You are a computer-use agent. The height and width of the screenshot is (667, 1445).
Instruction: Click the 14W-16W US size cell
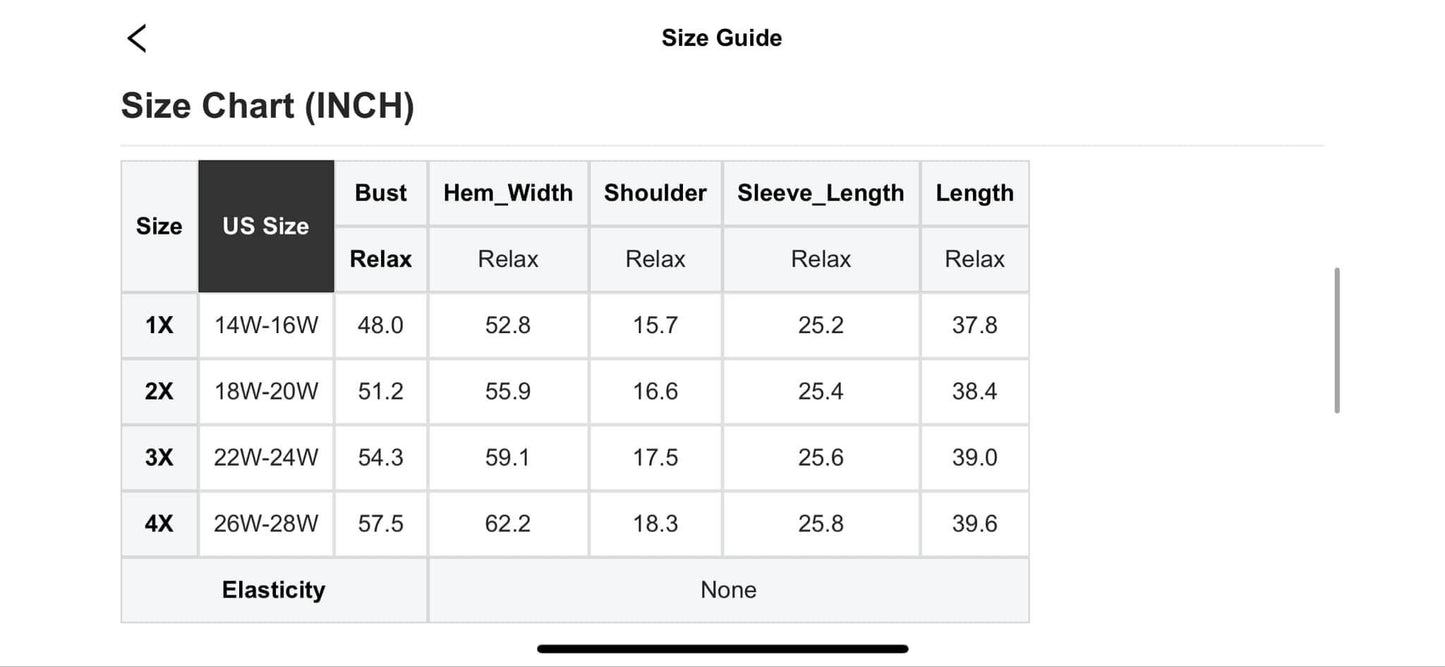tap(266, 325)
